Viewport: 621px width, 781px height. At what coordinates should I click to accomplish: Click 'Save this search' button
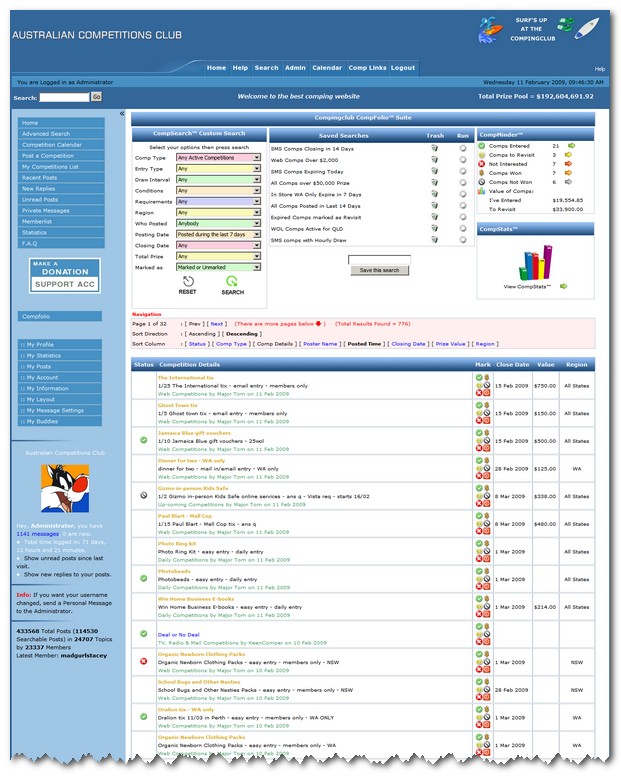(x=379, y=270)
